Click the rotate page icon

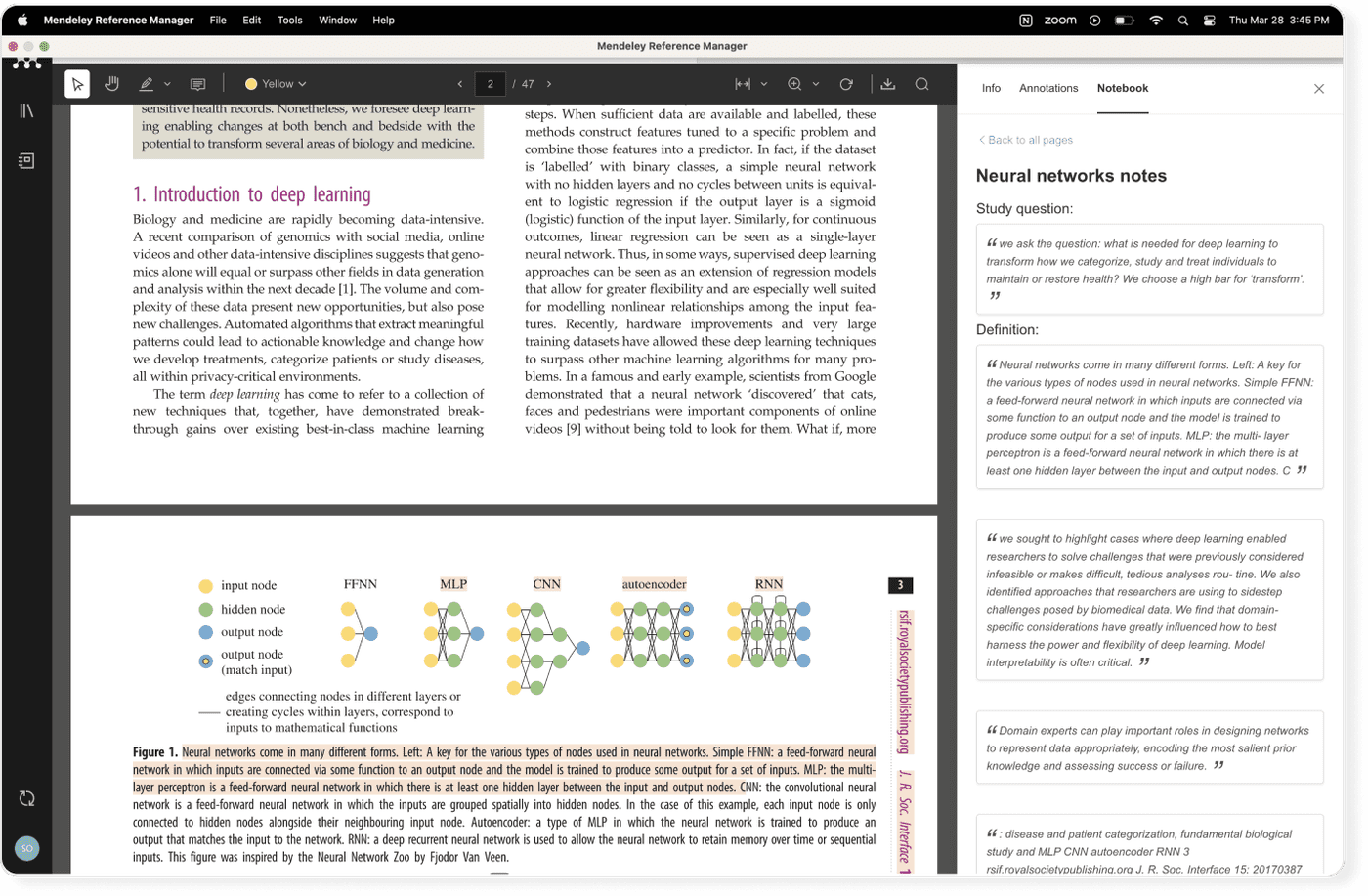[846, 84]
